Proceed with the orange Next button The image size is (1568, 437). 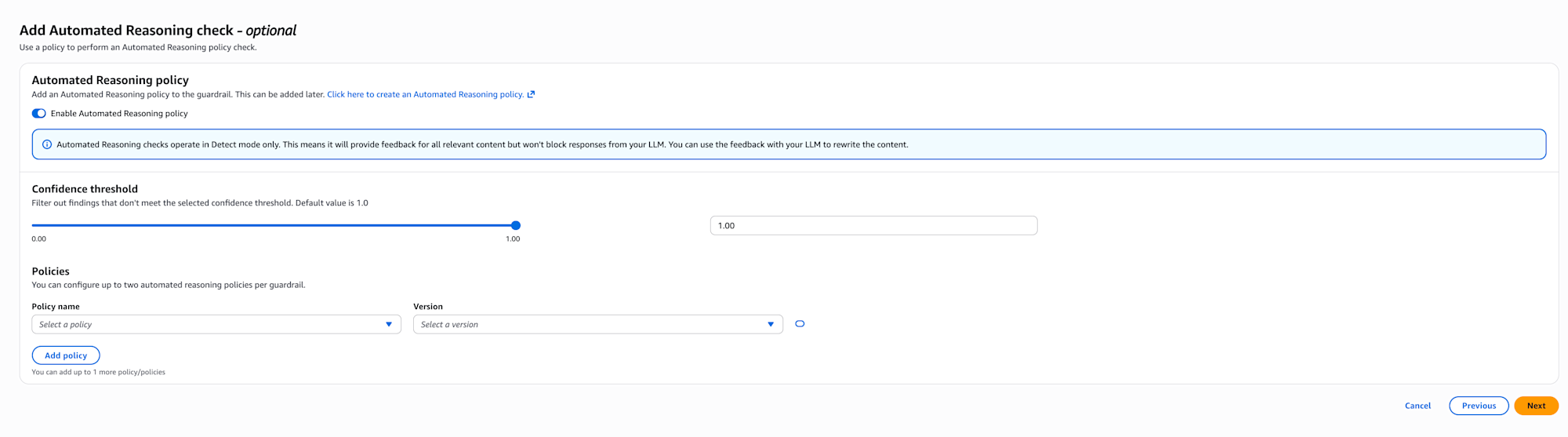coord(1536,406)
